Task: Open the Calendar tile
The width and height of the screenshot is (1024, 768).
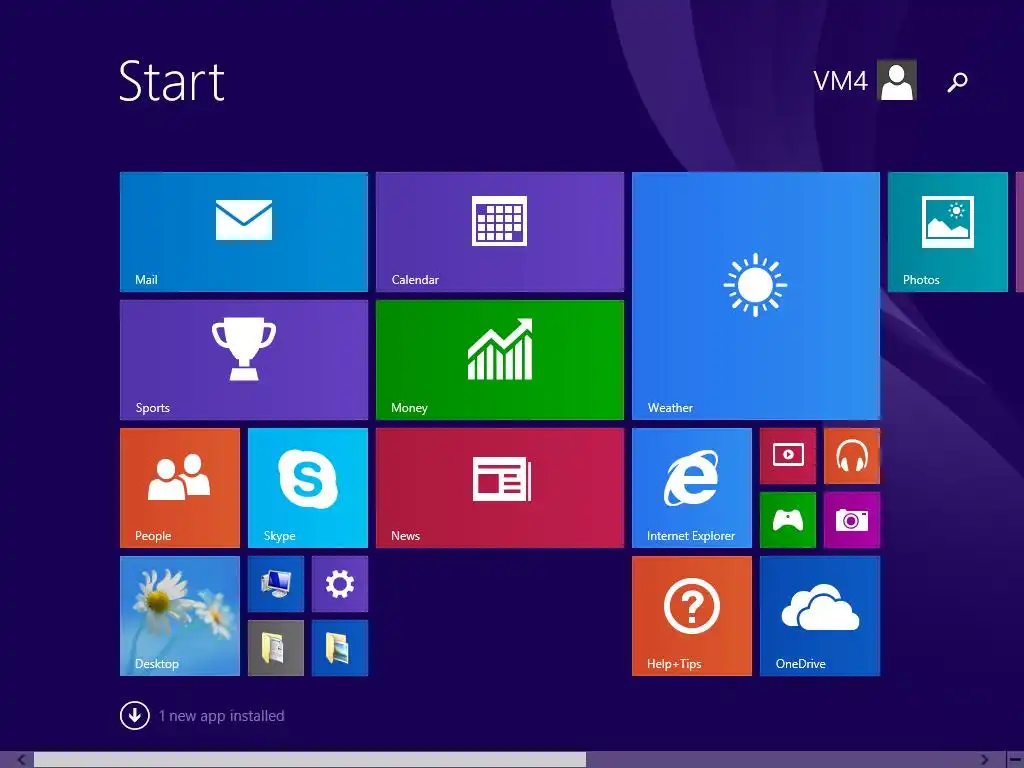Action: point(500,232)
